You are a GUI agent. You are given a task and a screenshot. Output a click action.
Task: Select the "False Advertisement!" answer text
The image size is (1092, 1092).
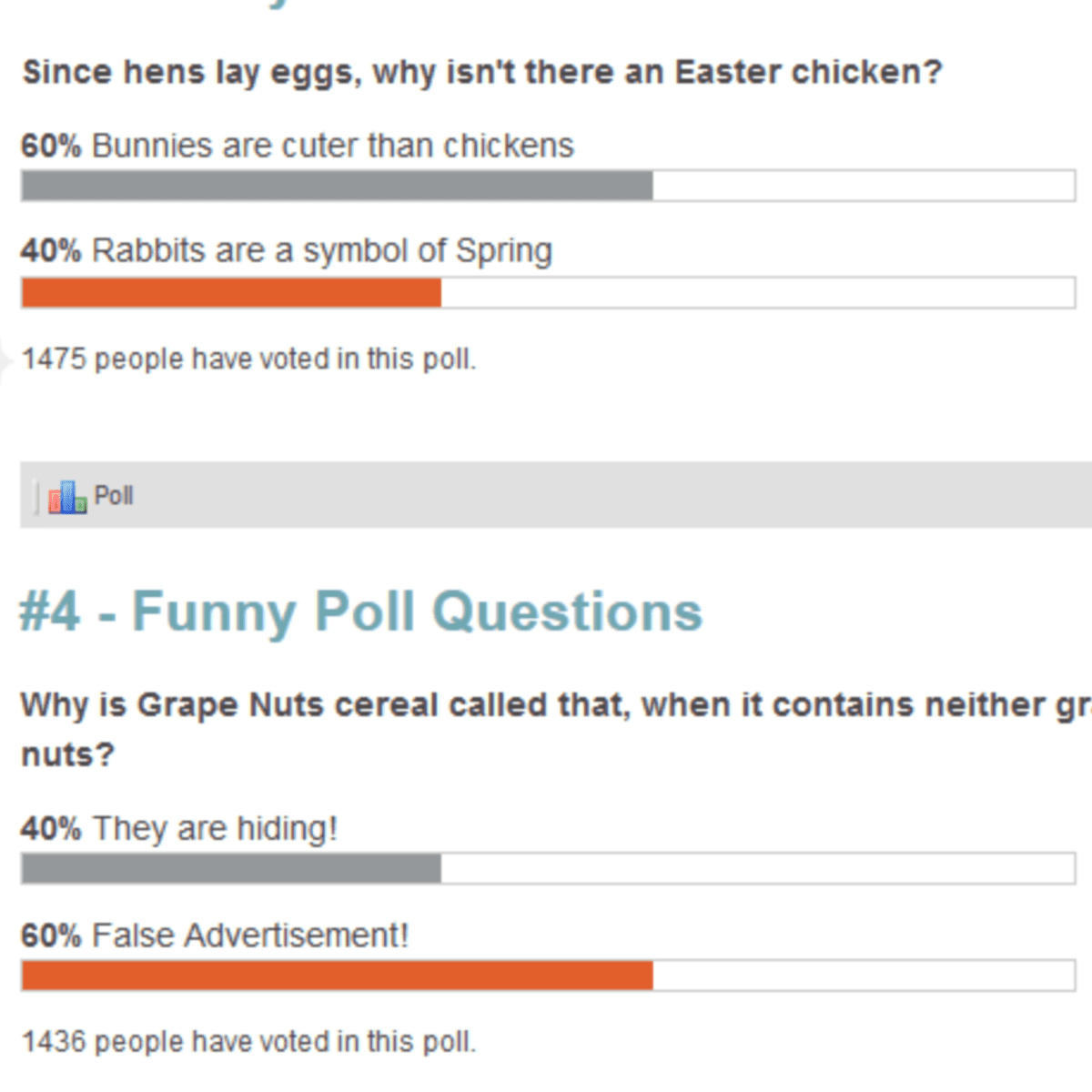click(x=250, y=935)
